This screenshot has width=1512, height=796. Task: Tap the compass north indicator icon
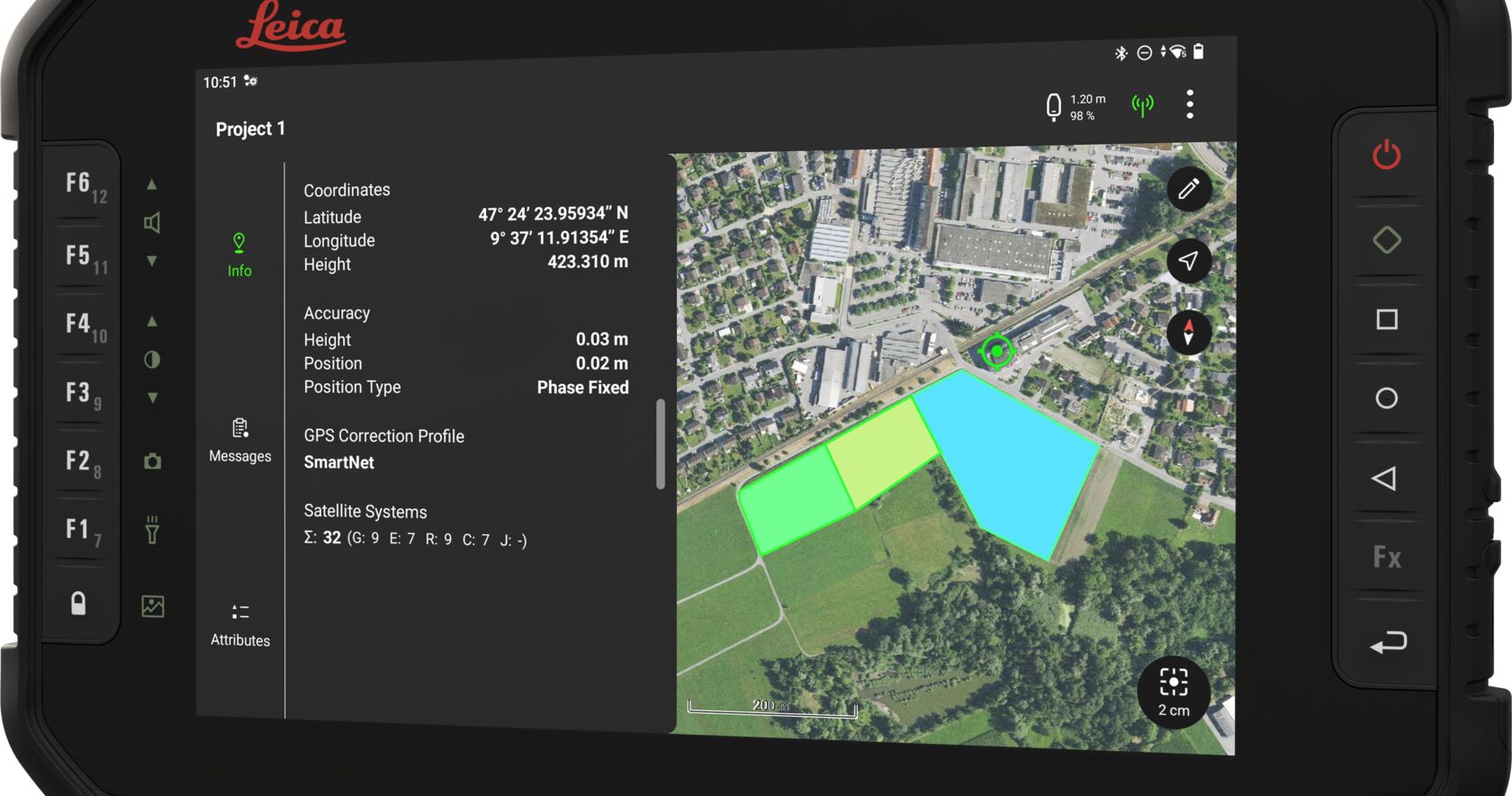[x=1188, y=332]
